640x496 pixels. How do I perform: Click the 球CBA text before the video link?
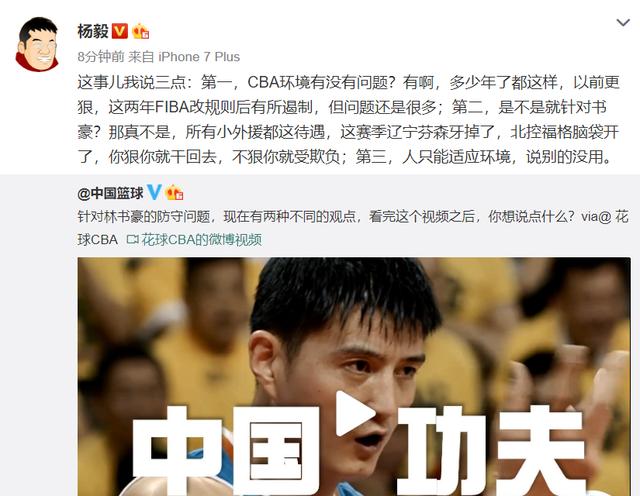point(98,240)
